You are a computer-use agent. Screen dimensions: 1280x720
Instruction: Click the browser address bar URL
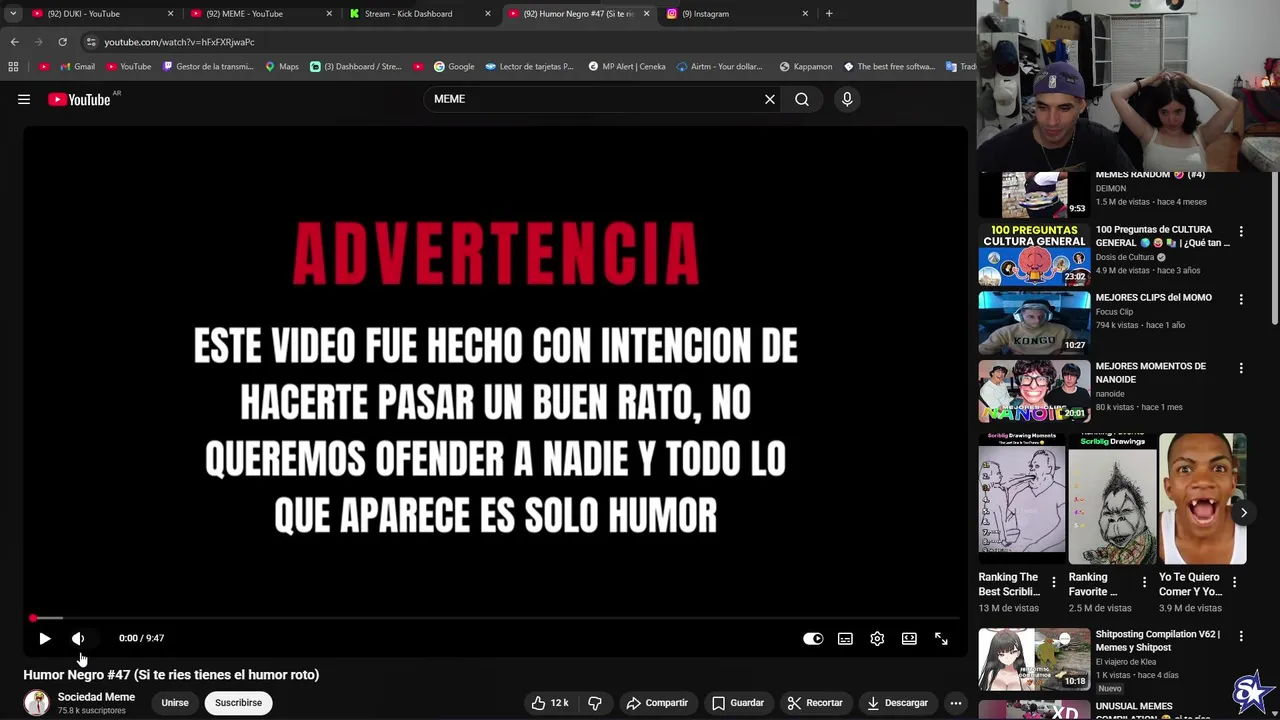point(179,42)
